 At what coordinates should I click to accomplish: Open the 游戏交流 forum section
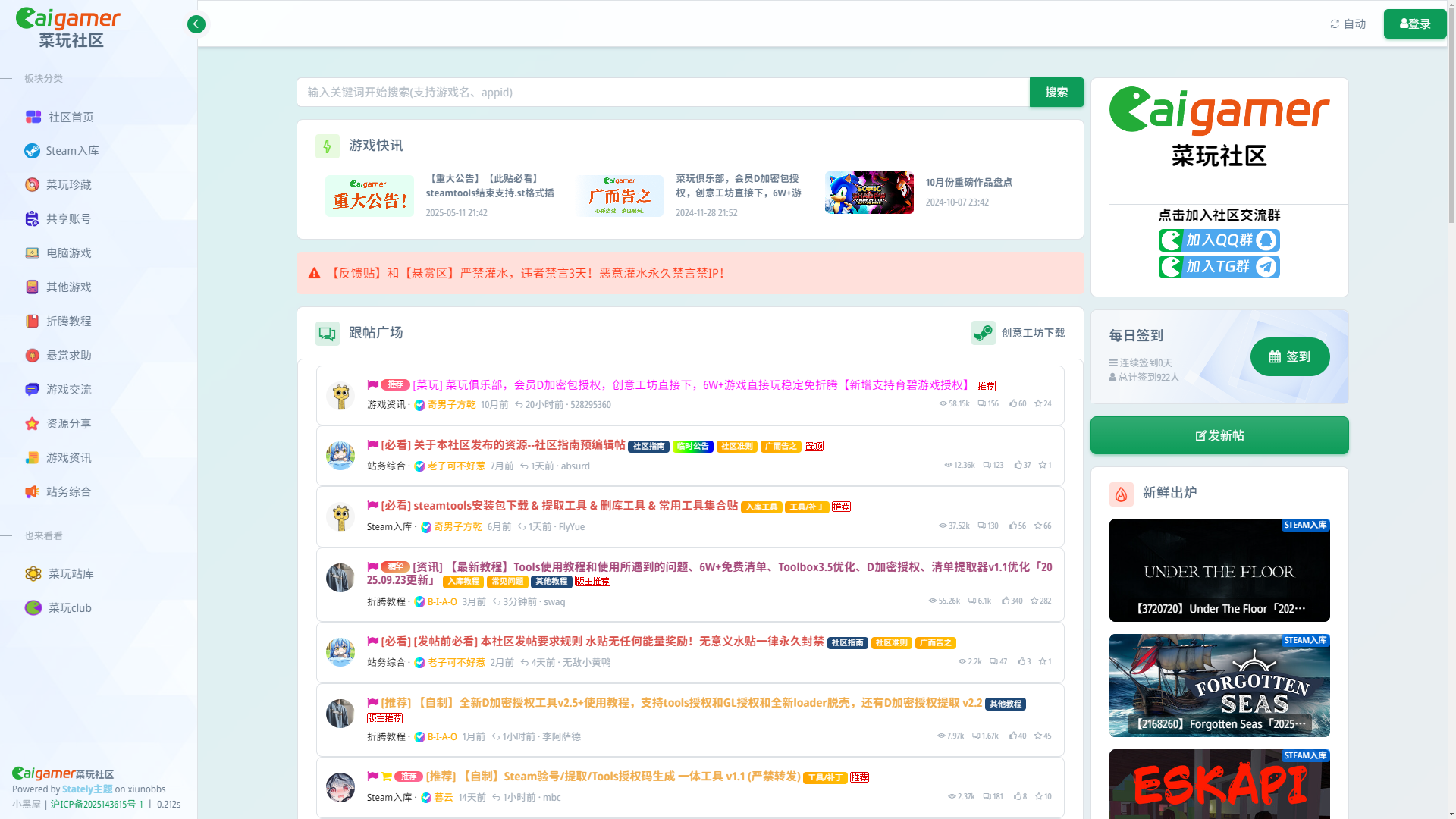coord(68,390)
